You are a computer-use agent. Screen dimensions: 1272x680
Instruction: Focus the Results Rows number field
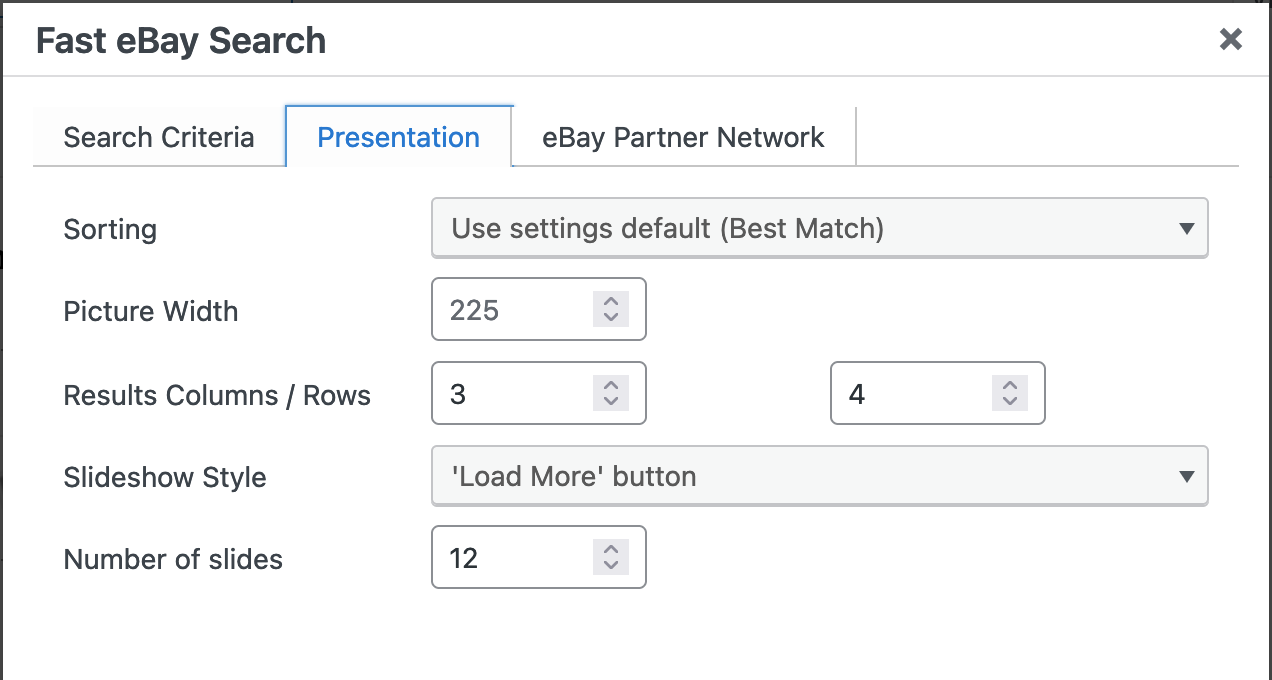click(x=938, y=393)
